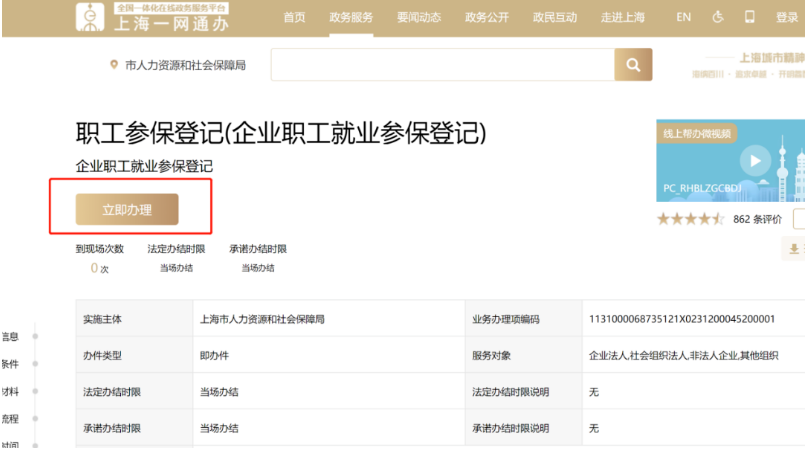Focus the search input field
The height and width of the screenshot is (452, 810).
click(x=441, y=65)
